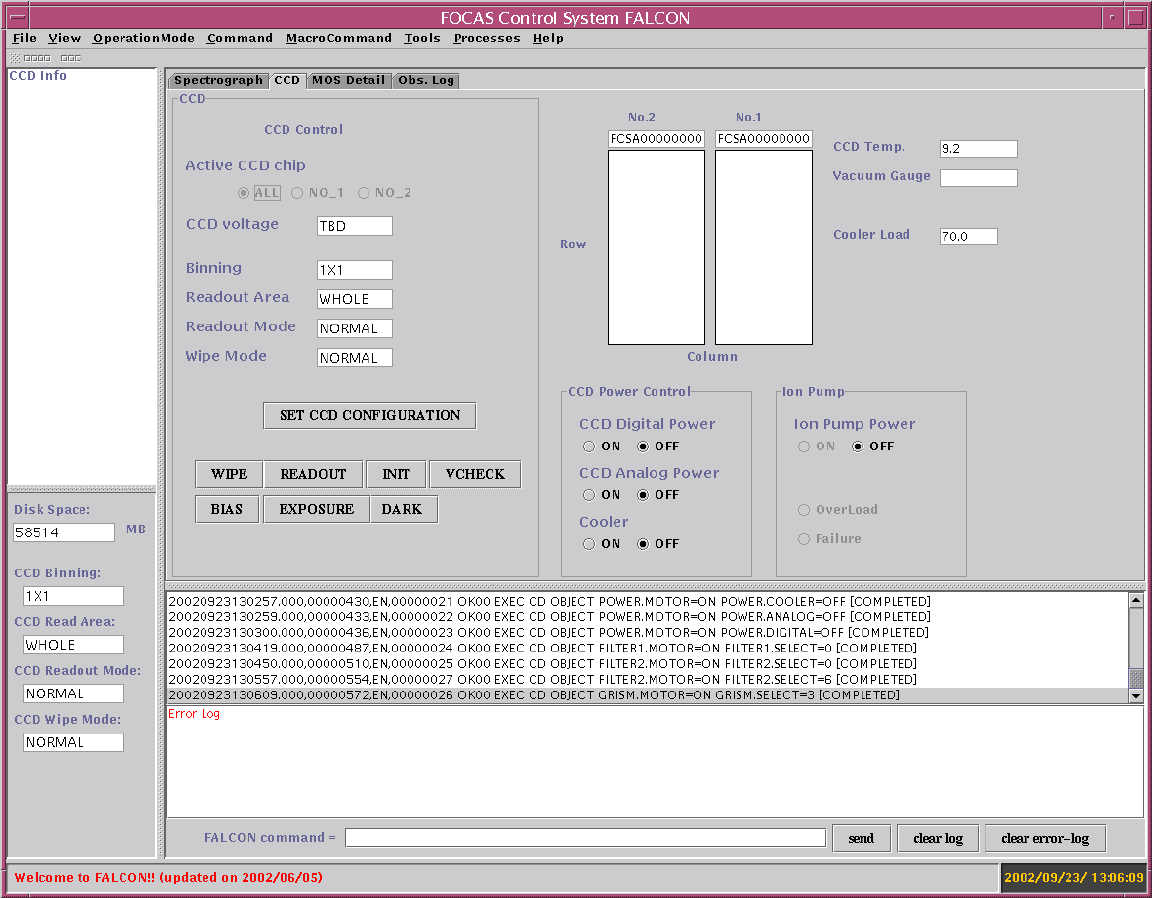Image resolution: width=1152 pixels, height=898 pixels.
Task: Open the Processes menu
Action: click(486, 38)
